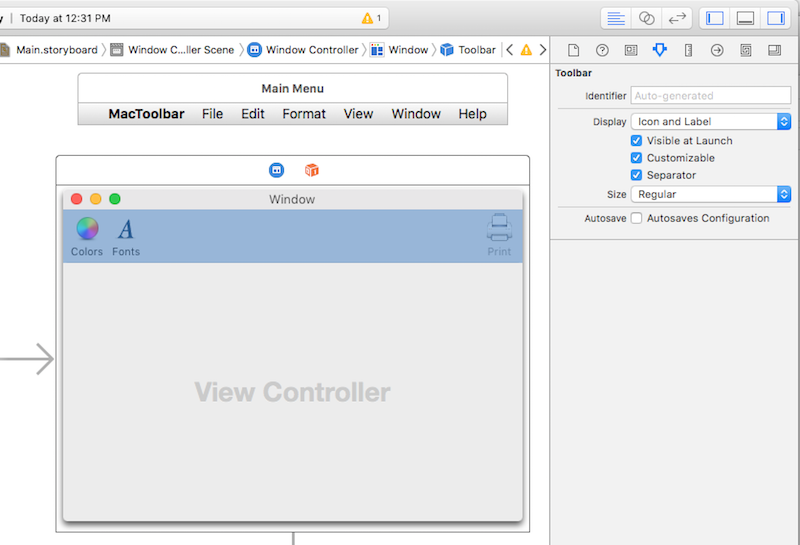This screenshot has width=800, height=545.
Task: Uncheck the Separator checkbox
Action: 636,176
